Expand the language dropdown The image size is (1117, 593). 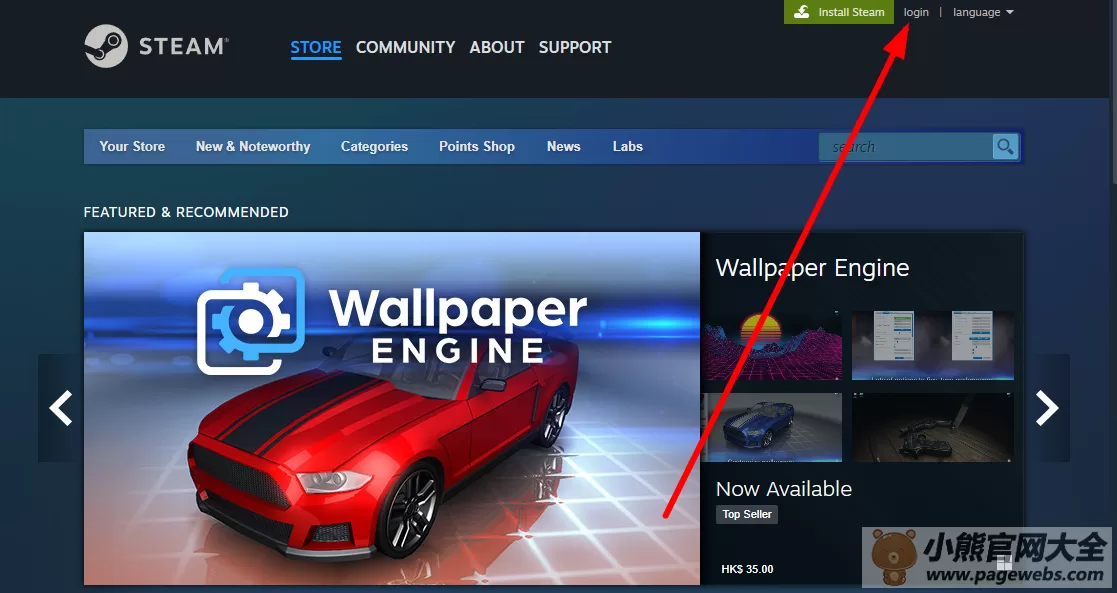(983, 12)
